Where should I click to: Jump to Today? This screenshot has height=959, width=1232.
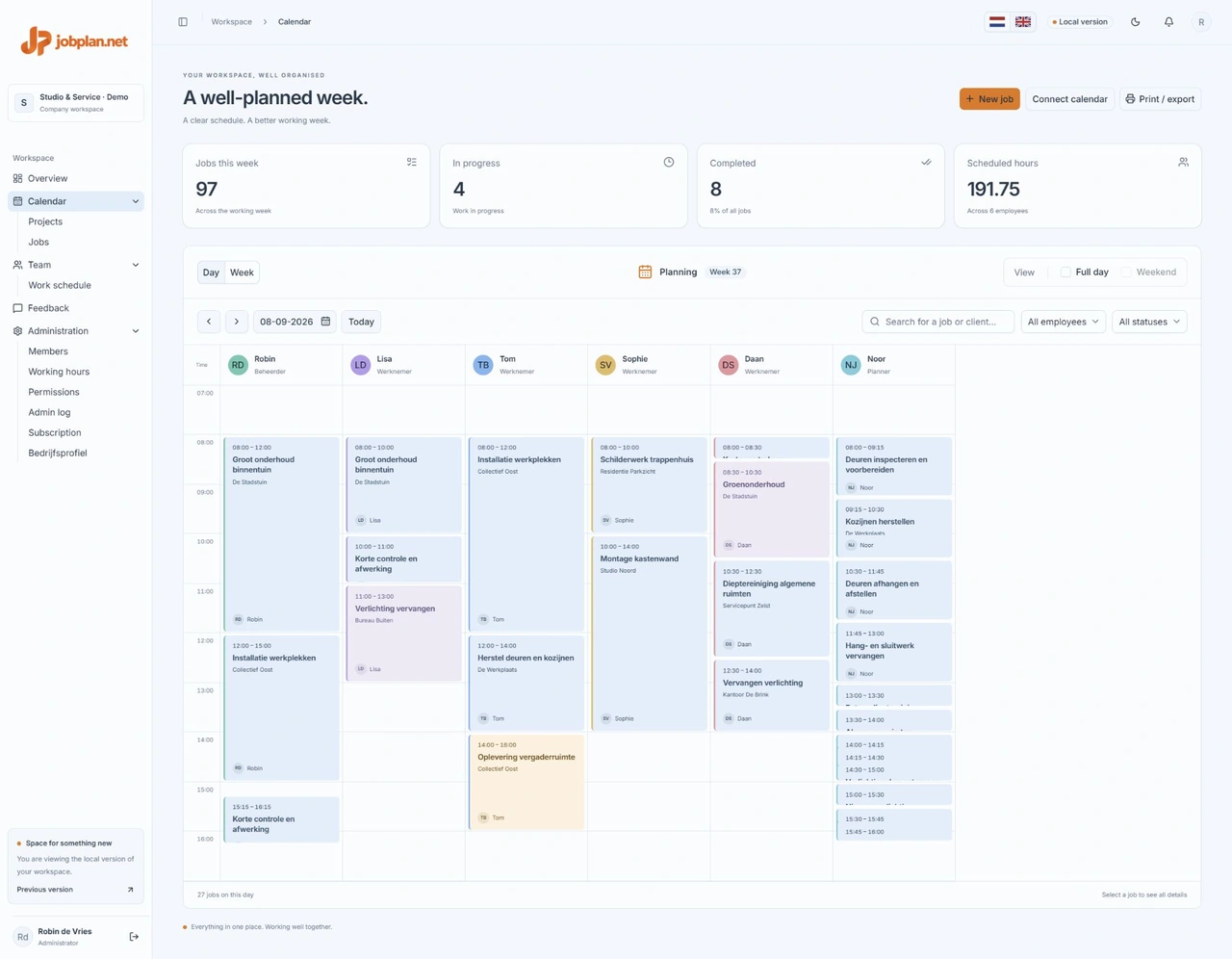coord(361,322)
